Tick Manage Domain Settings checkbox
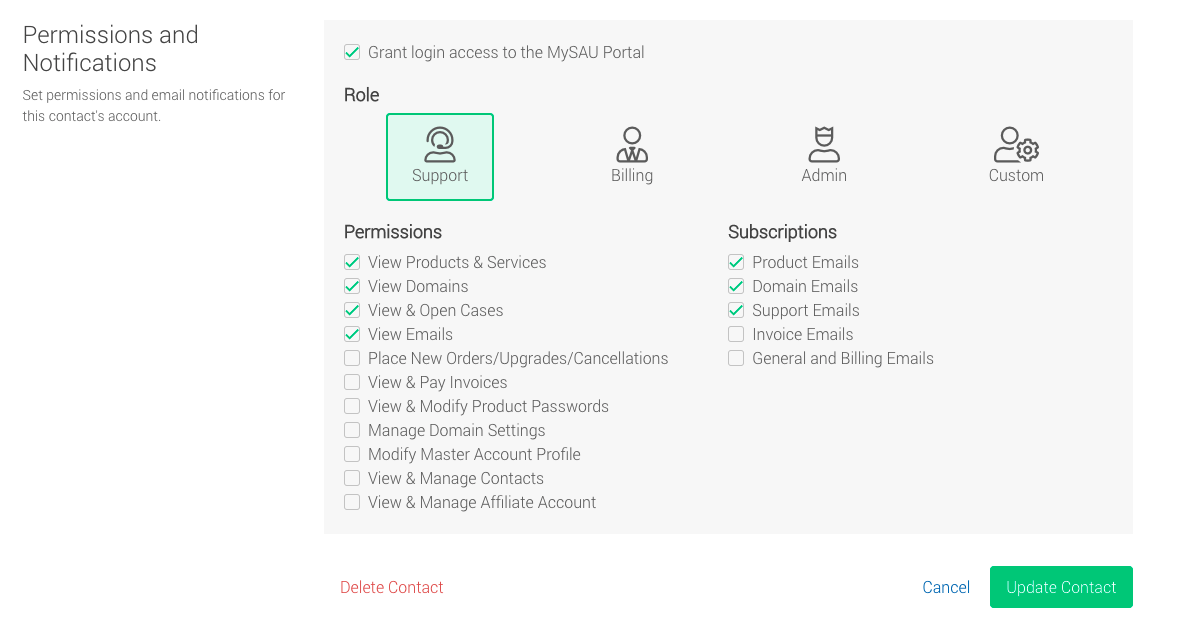This screenshot has height=635, width=1182. pos(352,430)
